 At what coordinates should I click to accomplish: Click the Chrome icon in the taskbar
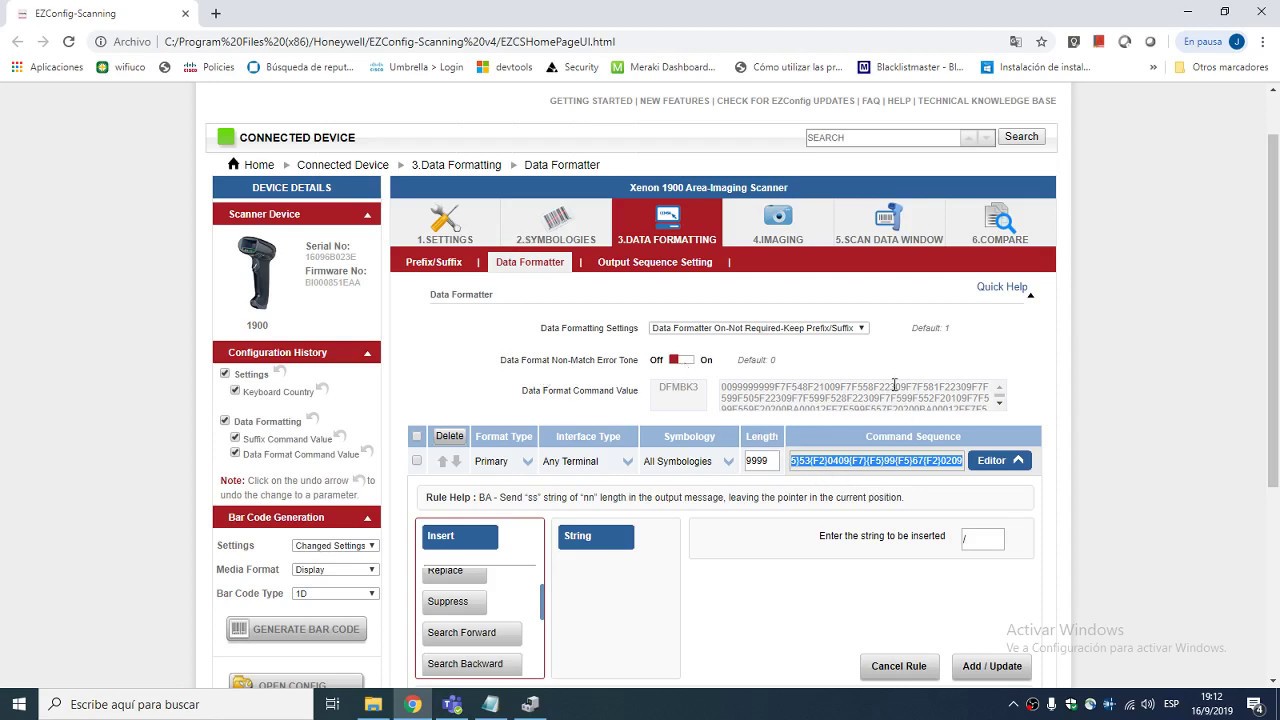(x=412, y=704)
